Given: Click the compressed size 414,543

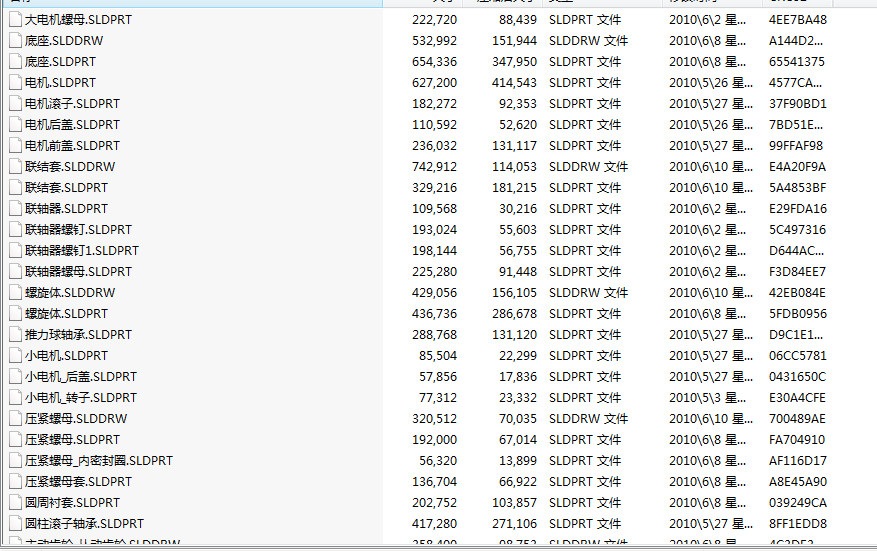Looking at the screenshot, I should [x=515, y=83].
